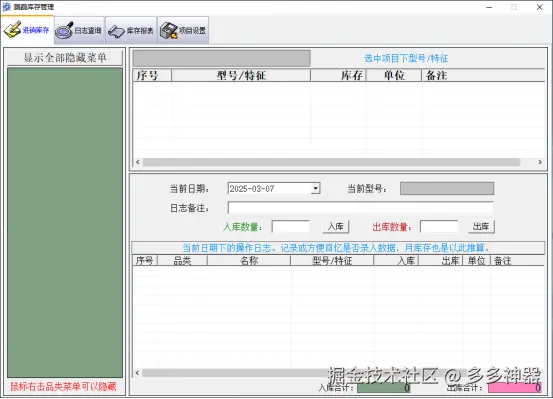Click 显示全部隐藏菜单 button
The height and width of the screenshot is (399, 553).
(x=65, y=58)
